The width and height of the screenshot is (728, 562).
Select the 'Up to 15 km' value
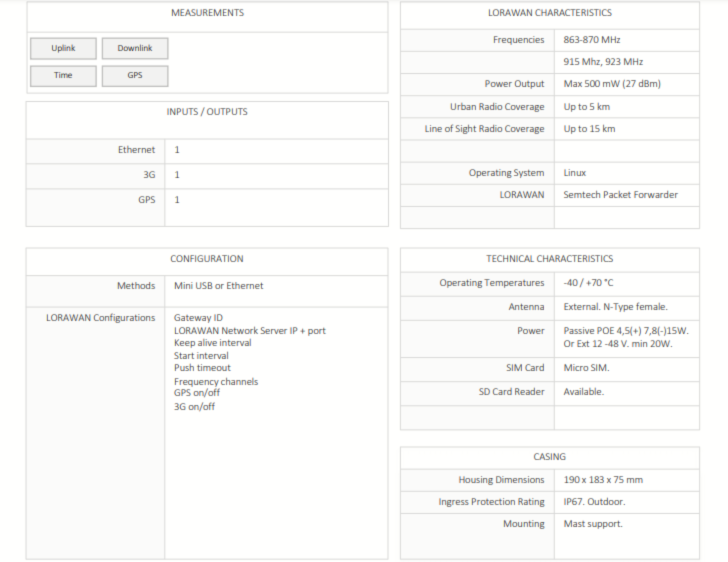point(589,129)
